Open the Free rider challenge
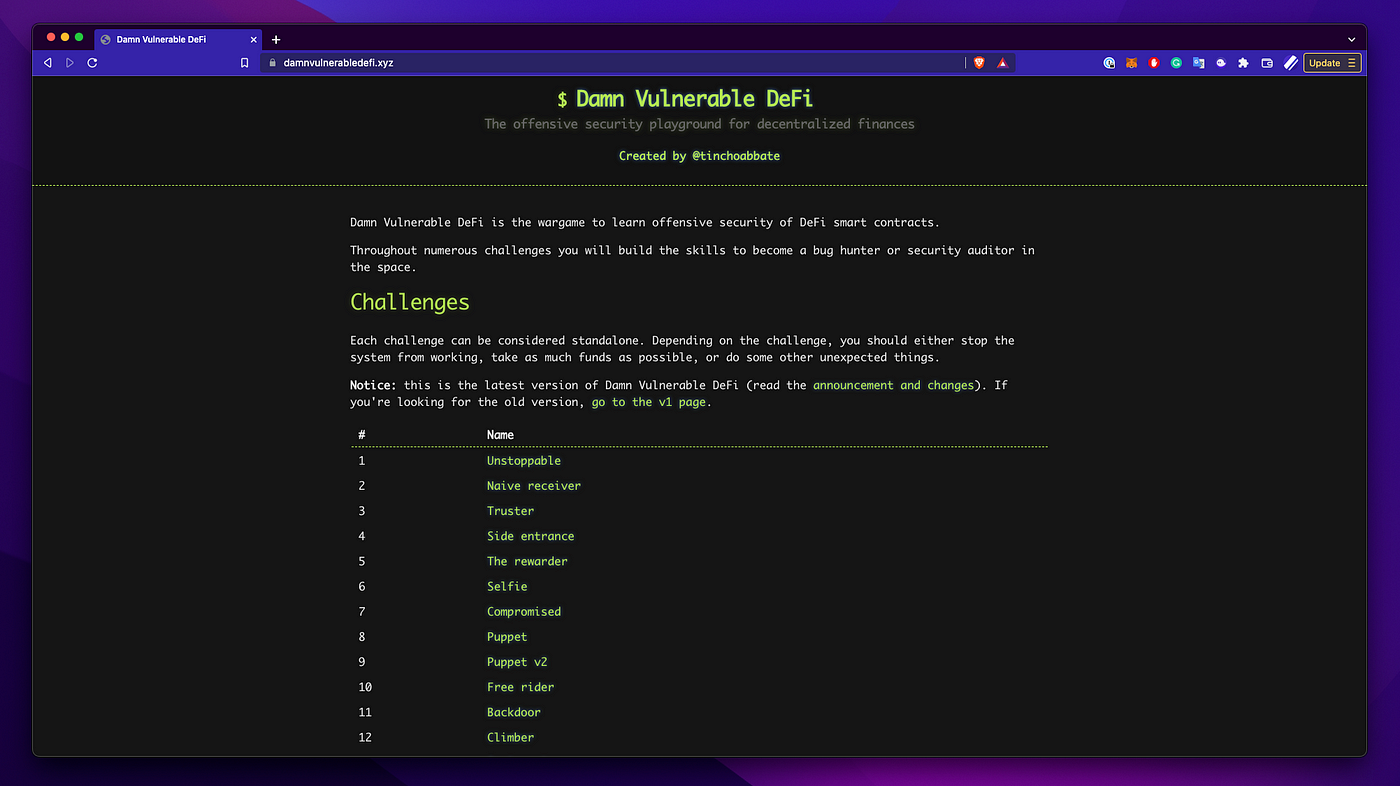Image resolution: width=1400 pixels, height=786 pixels. pos(520,687)
